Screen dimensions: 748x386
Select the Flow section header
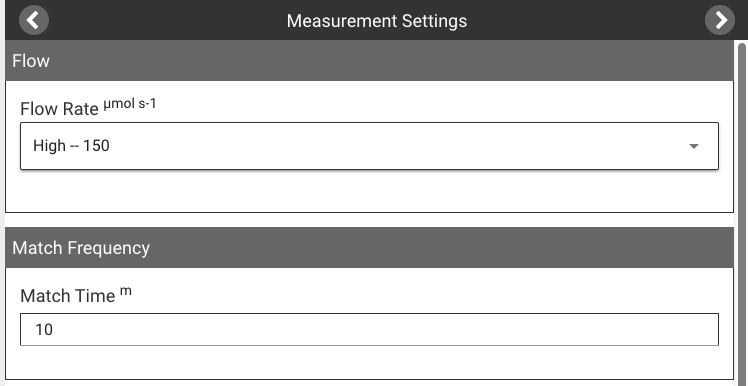[369, 61]
